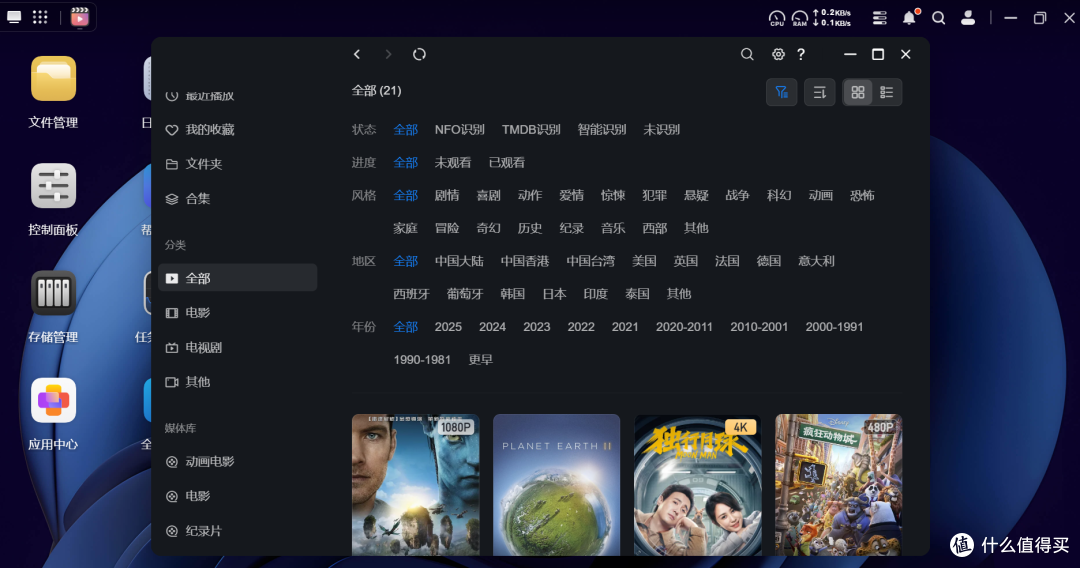Refresh the media library
Viewport: 1080px width, 568px height.
pos(419,54)
